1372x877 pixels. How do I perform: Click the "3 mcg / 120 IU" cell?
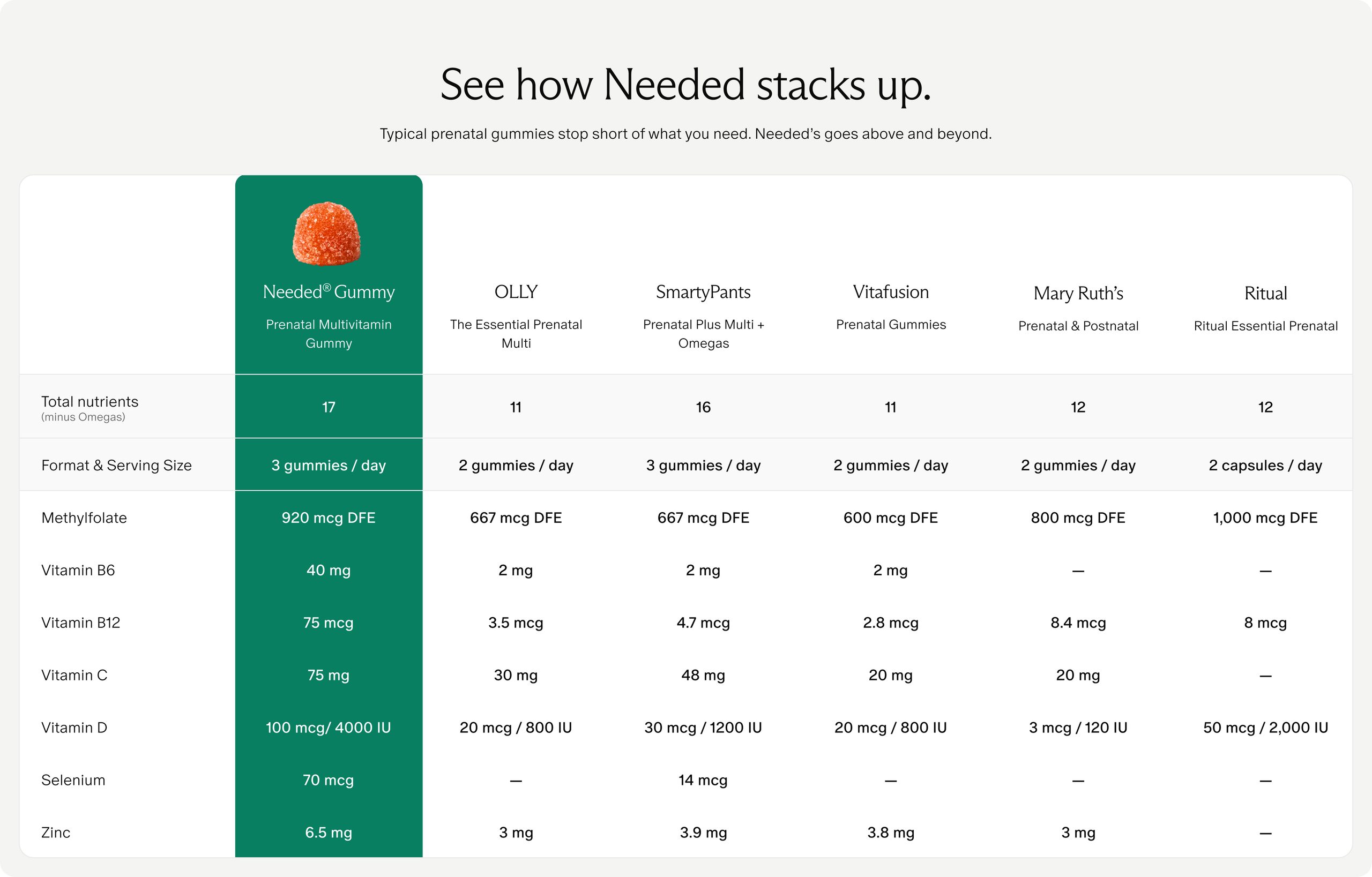1078,727
